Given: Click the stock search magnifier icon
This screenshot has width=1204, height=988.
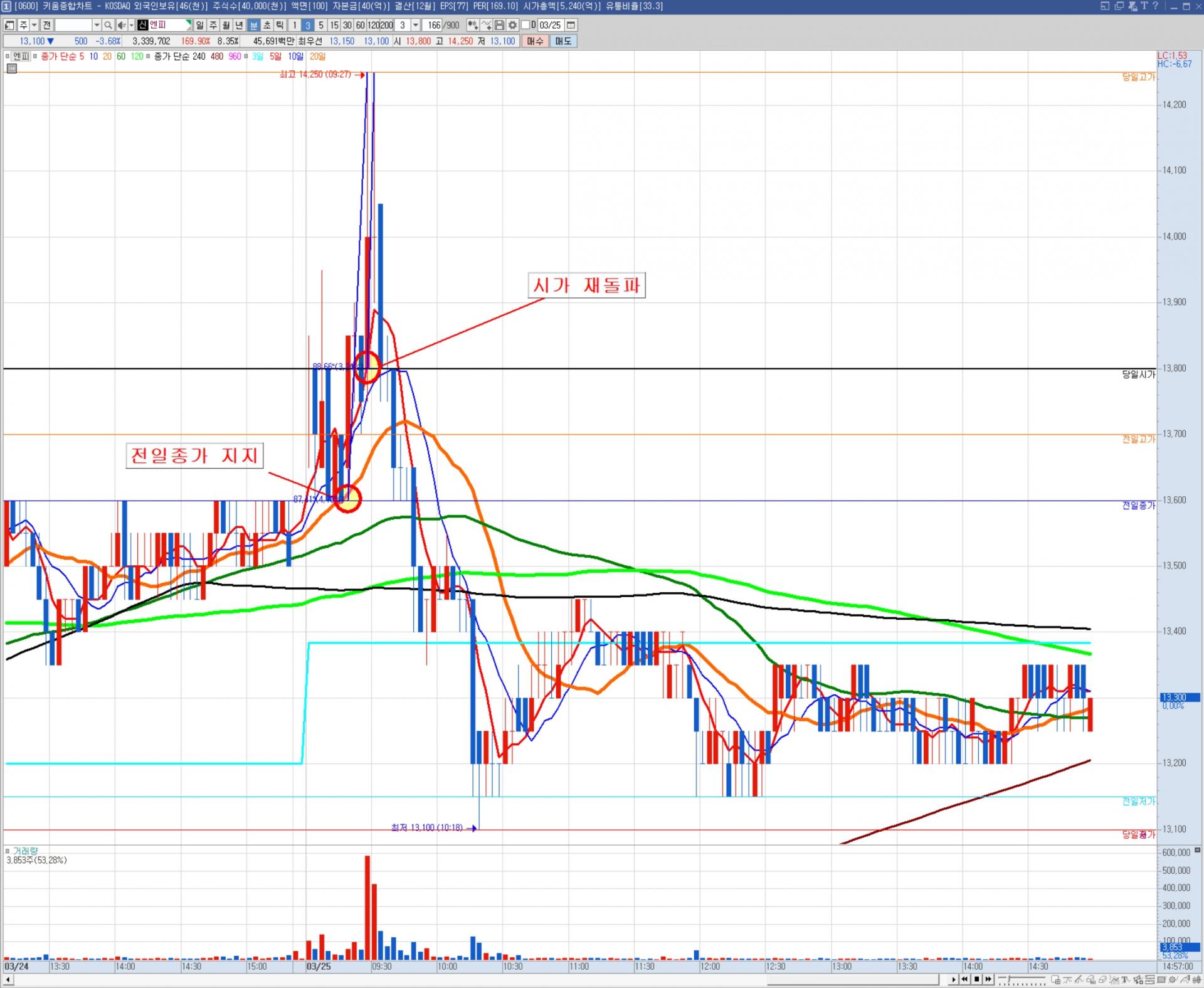Looking at the screenshot, I should click(108, 25).
